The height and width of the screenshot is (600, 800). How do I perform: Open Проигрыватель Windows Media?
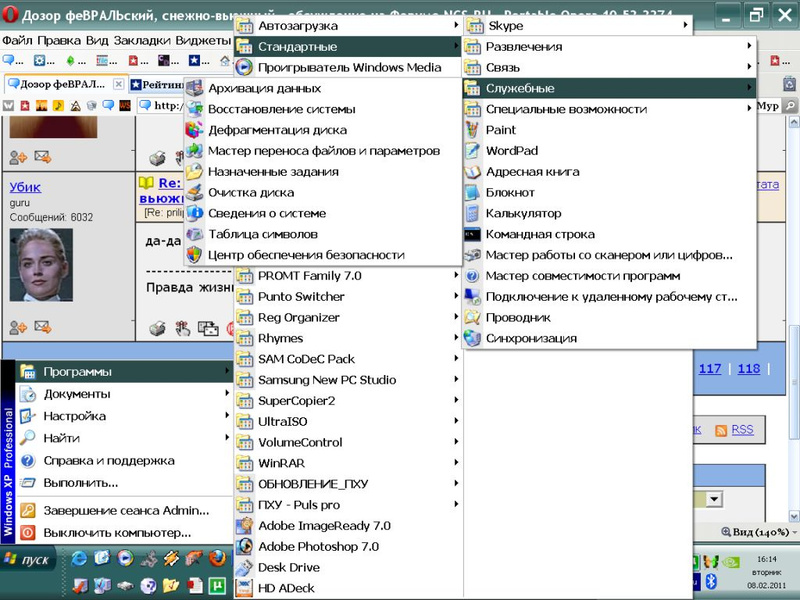tap(348, 68)
